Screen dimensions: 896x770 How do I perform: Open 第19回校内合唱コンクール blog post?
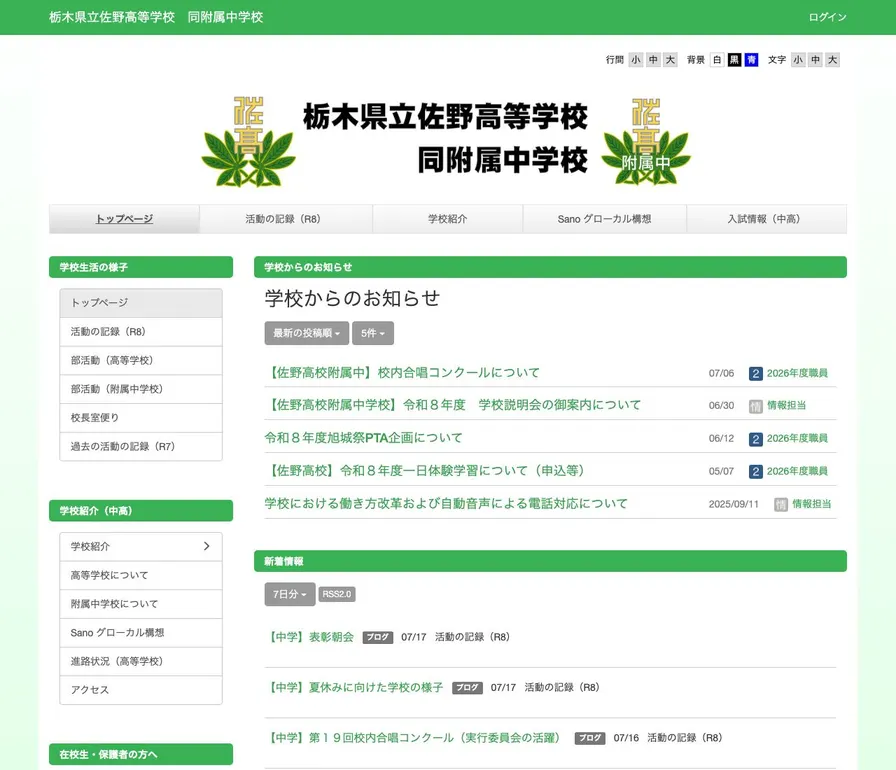pos(417,737)
